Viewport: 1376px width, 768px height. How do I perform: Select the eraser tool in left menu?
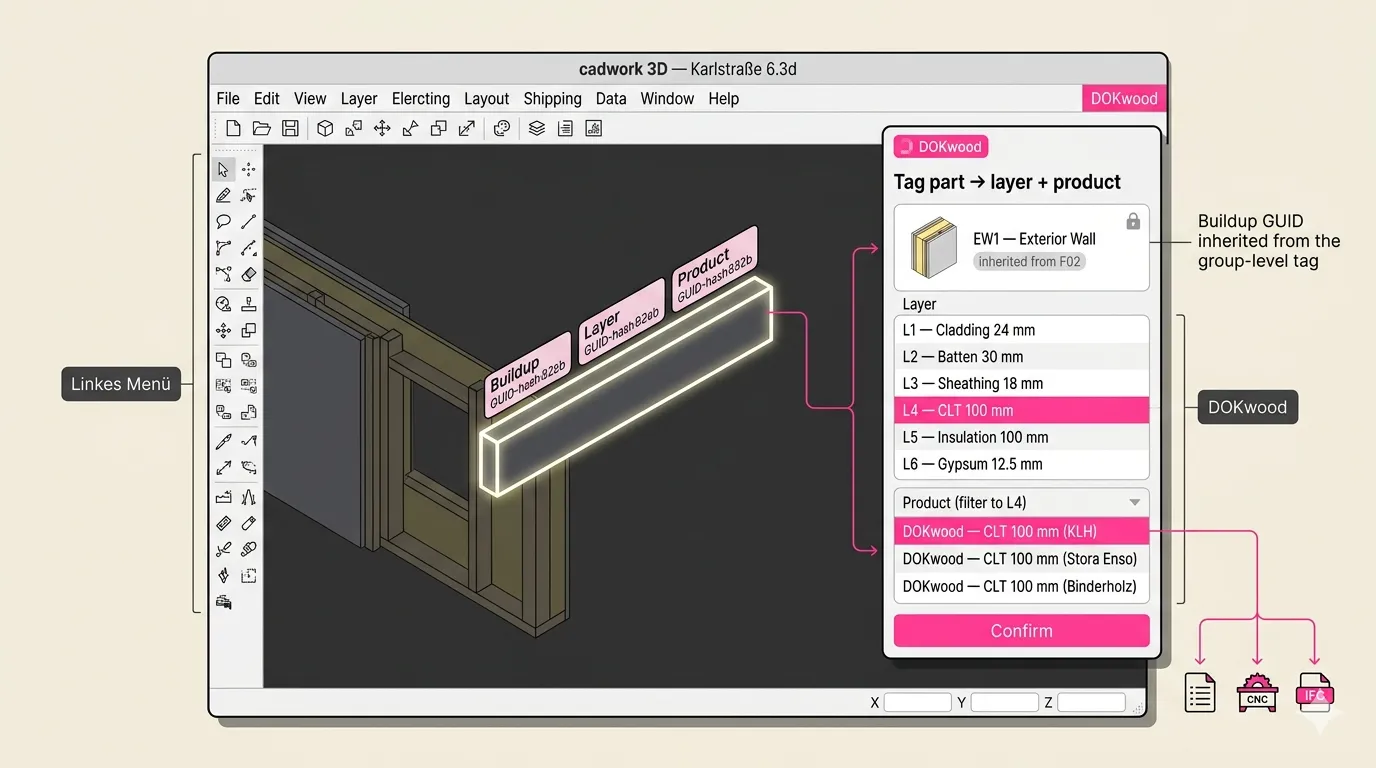[x=249, y=274]
